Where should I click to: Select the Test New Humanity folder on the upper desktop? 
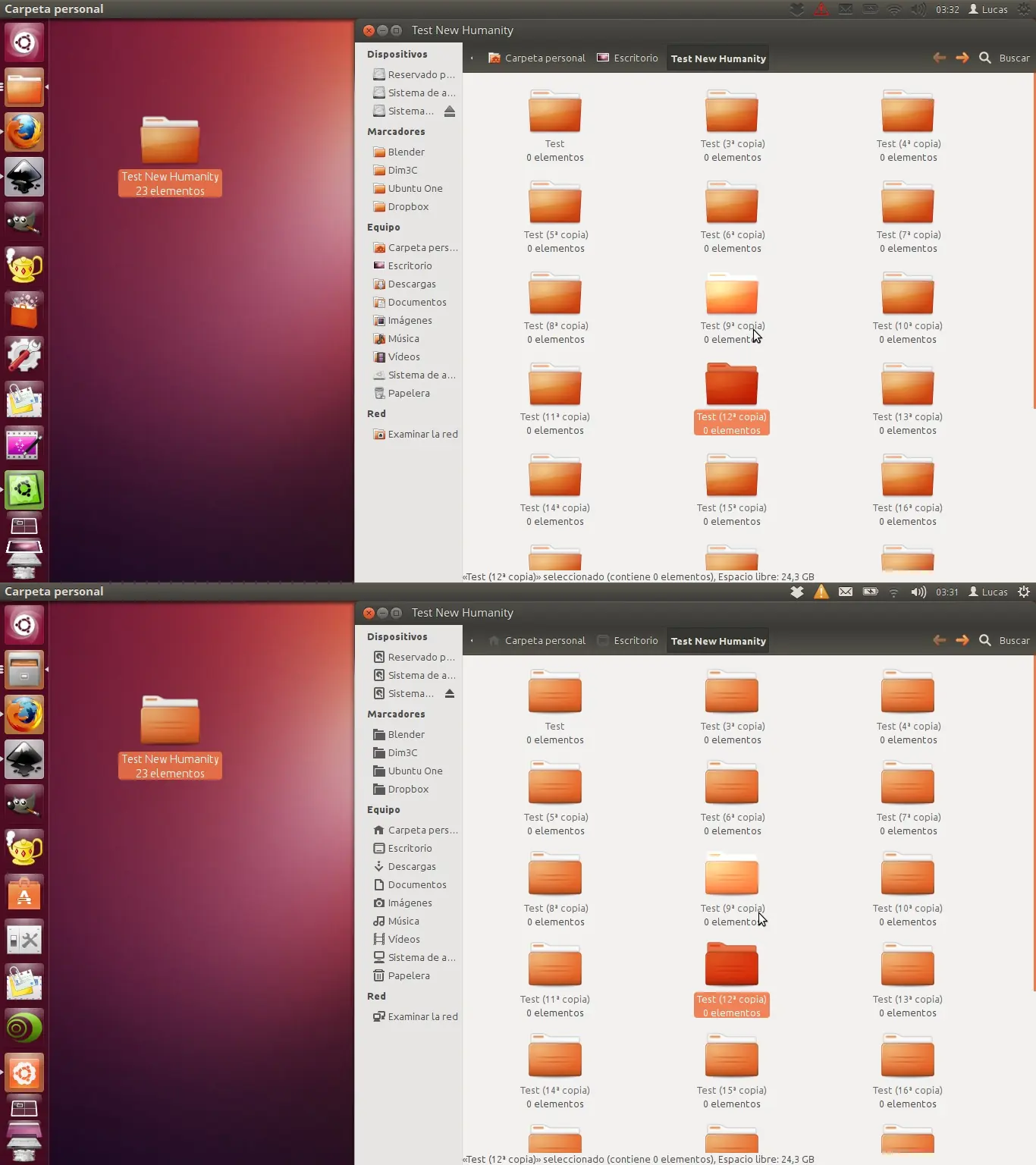170,156
